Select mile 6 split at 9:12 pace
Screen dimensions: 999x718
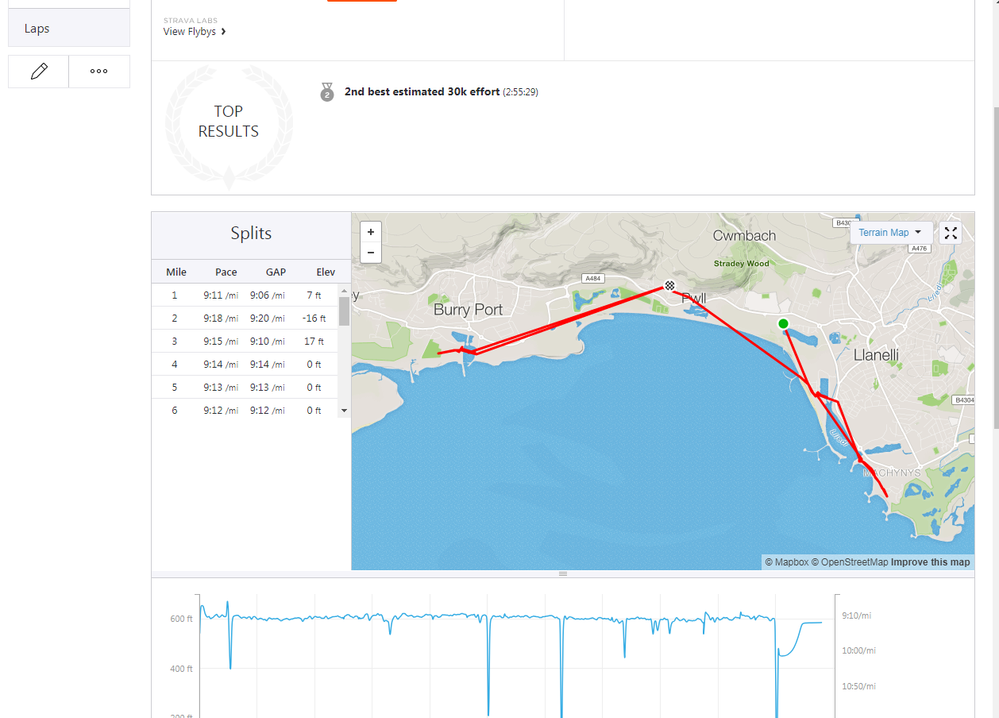point(245,410)
